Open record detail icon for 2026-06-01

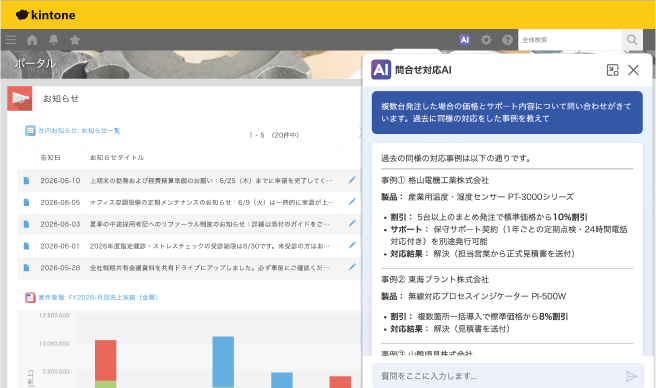pos(26,246)
